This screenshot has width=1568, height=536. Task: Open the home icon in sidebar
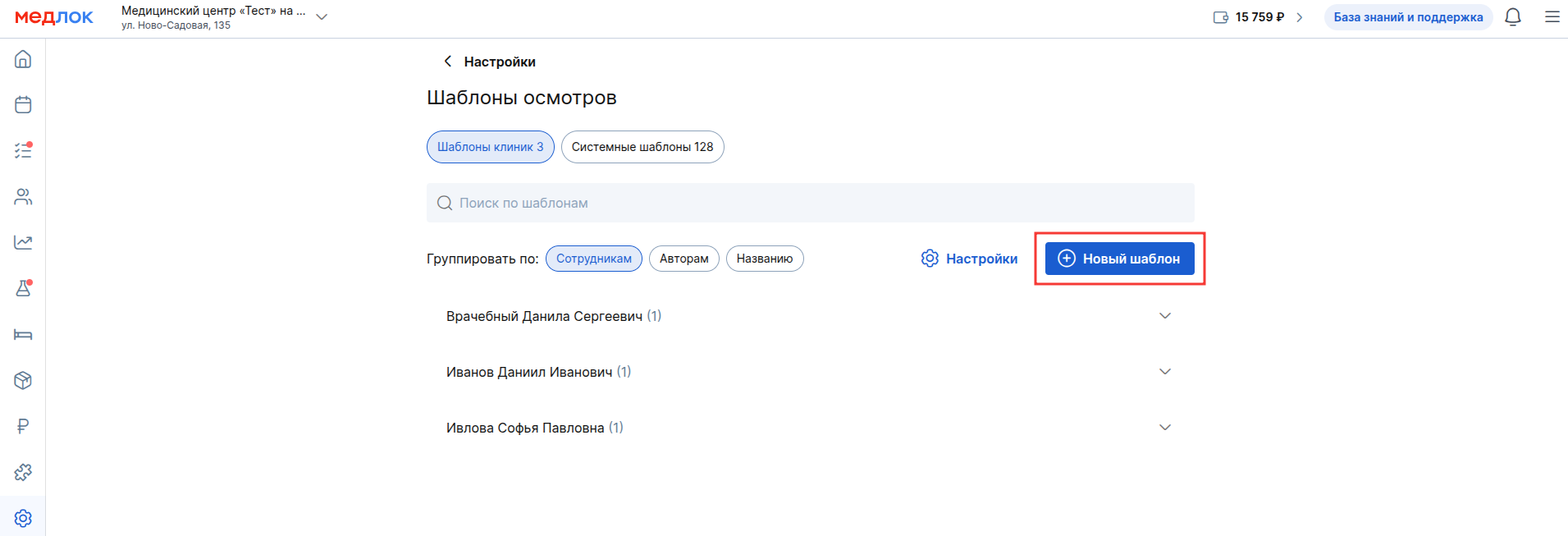(x=23, y=59)
